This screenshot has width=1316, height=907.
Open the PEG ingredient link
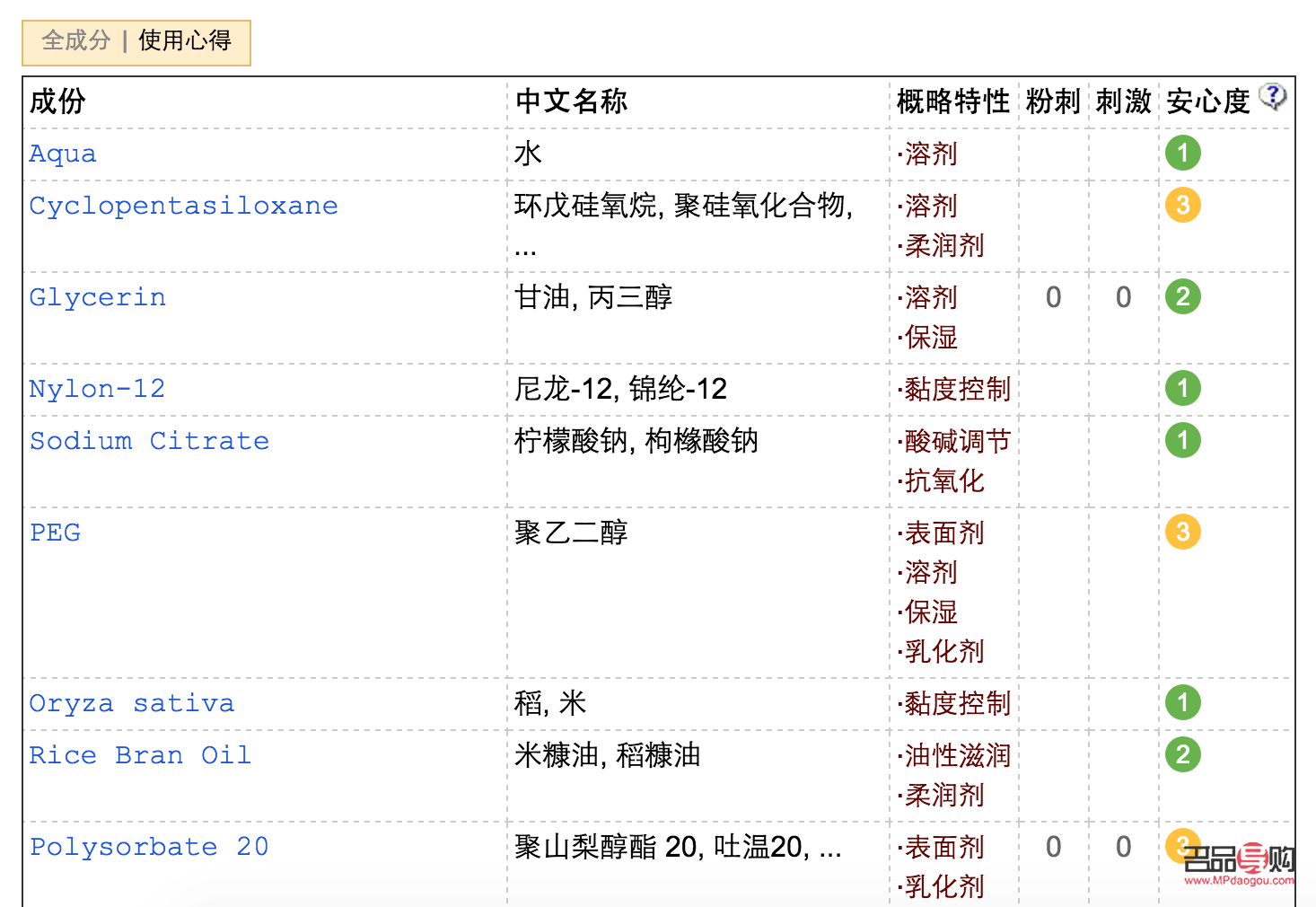point(55,532)
